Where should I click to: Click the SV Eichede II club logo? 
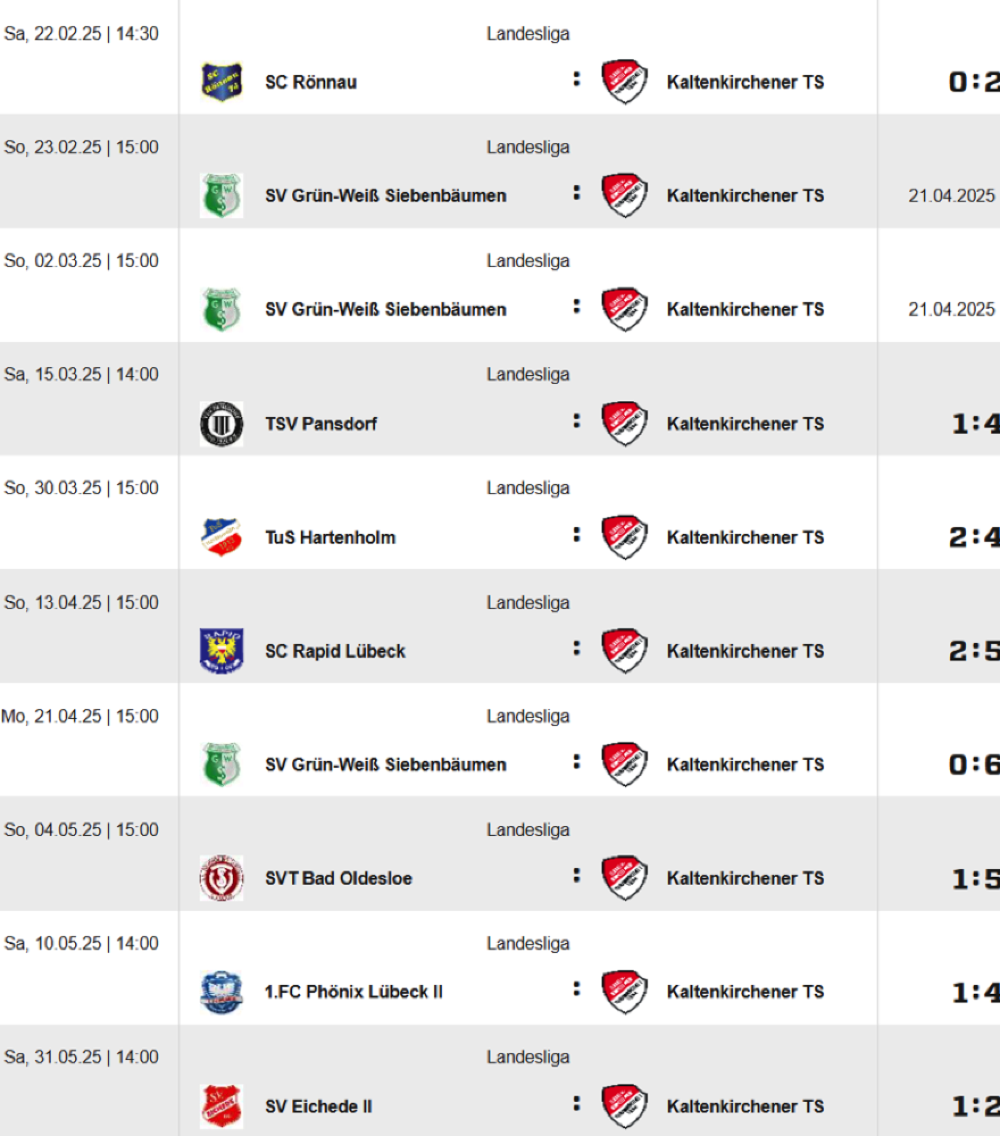[x=221, y=1106]
